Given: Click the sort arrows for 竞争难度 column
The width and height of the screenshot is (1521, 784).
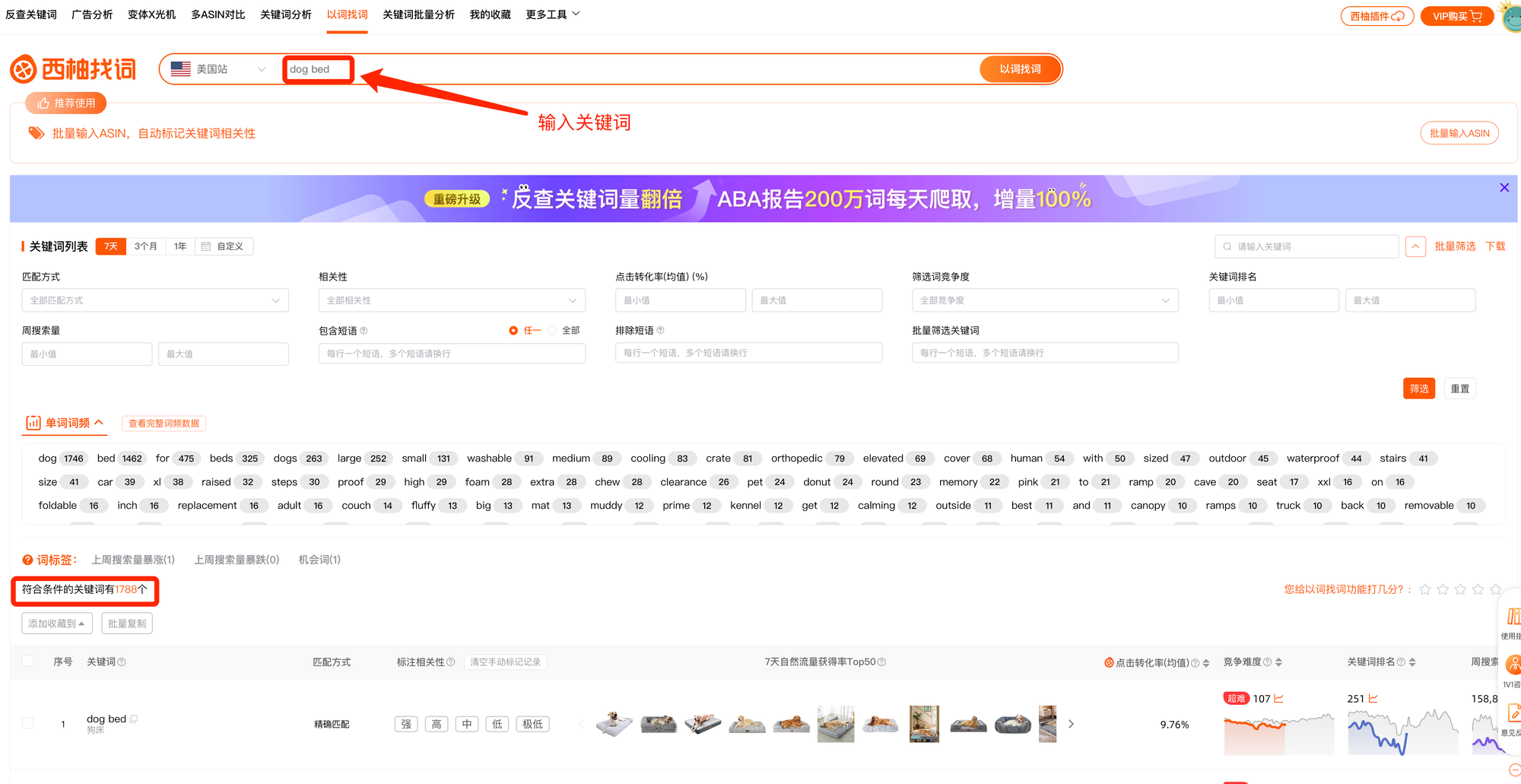Looking at the screenshot, I should pyautogui.click(x=1278, y=662).
